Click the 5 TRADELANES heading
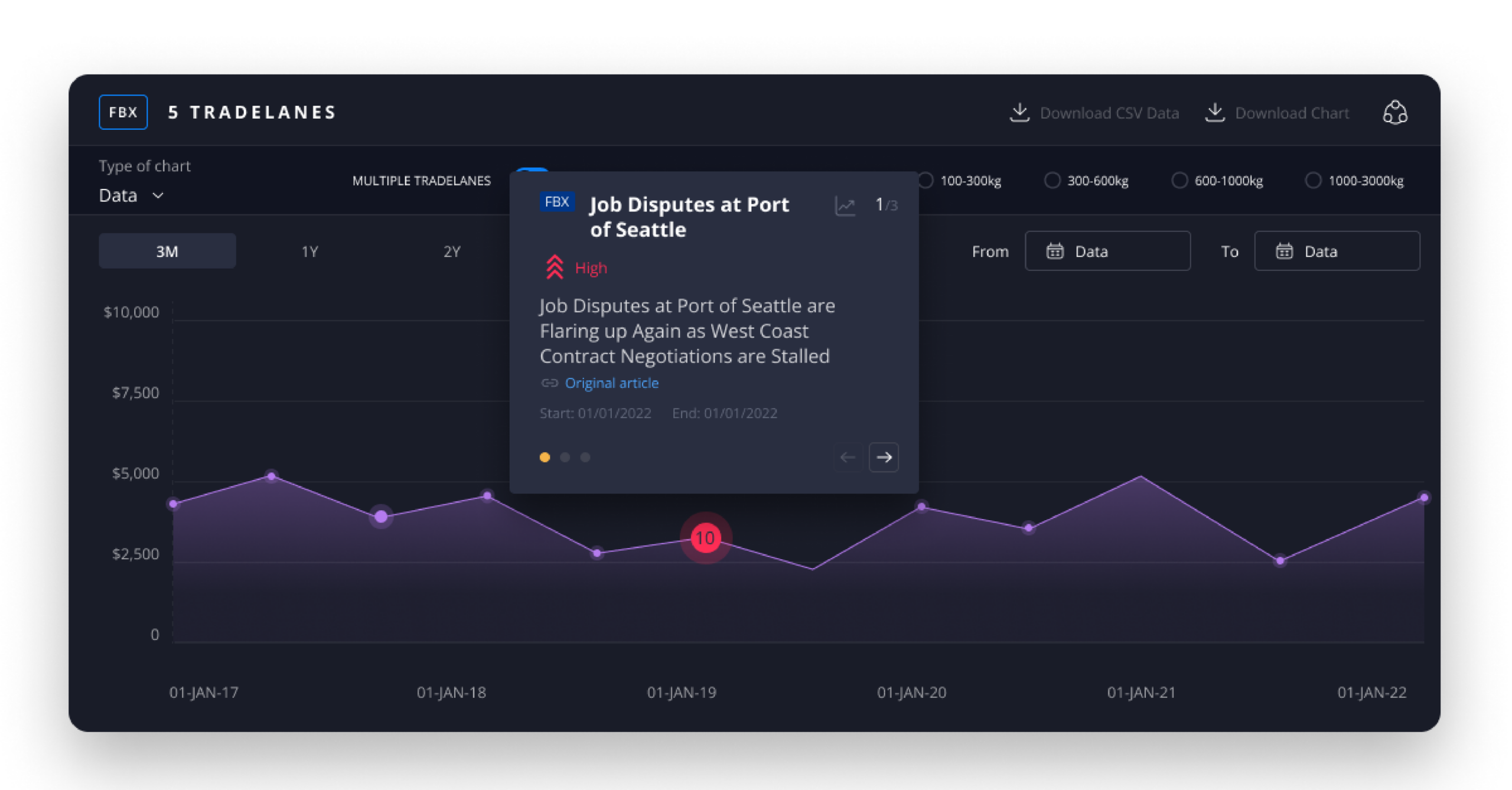The height and width of the screenshot is (790, 1512). [x=252, y=112]
